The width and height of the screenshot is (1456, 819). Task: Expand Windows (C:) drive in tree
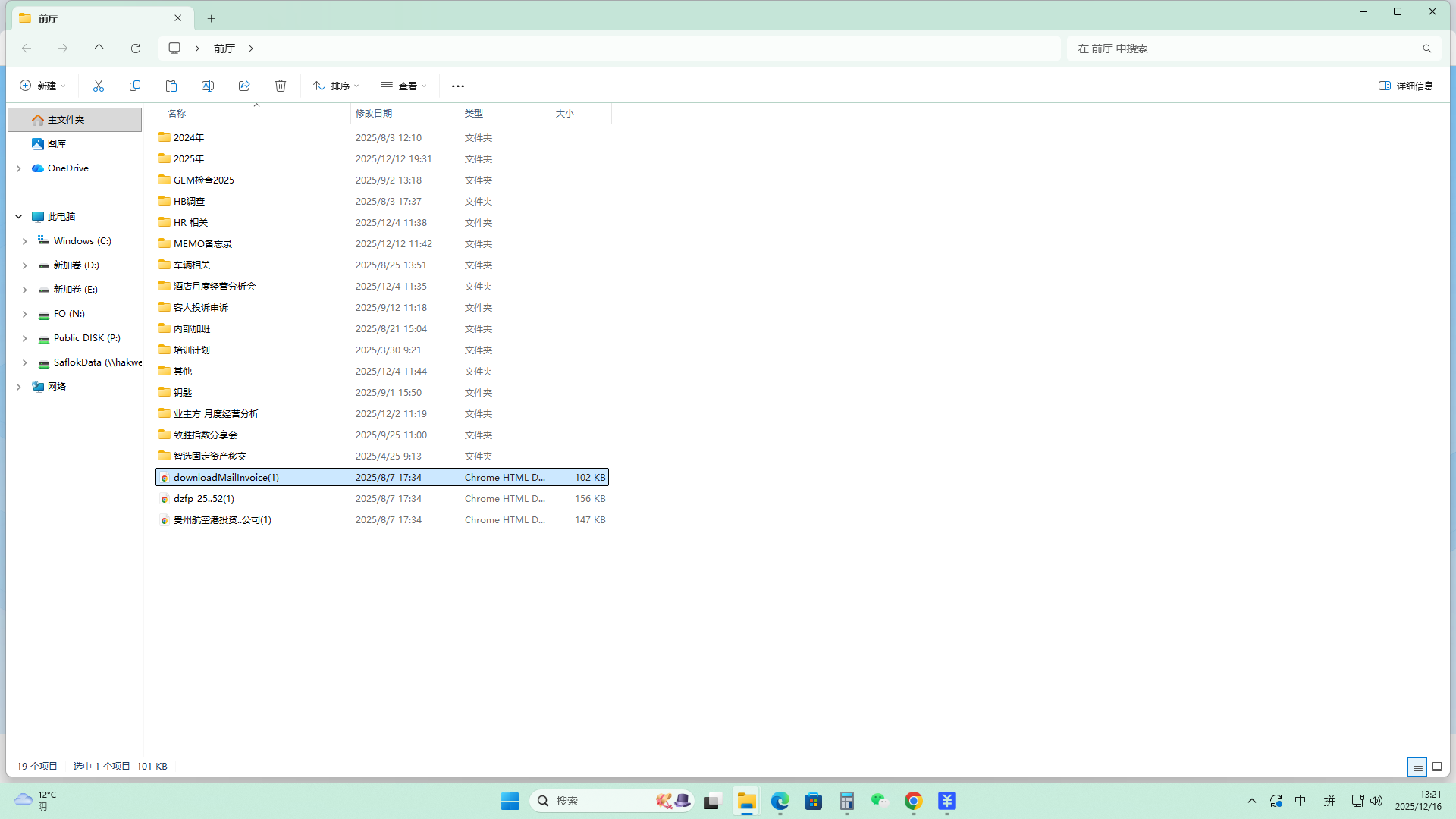[25, 241]
